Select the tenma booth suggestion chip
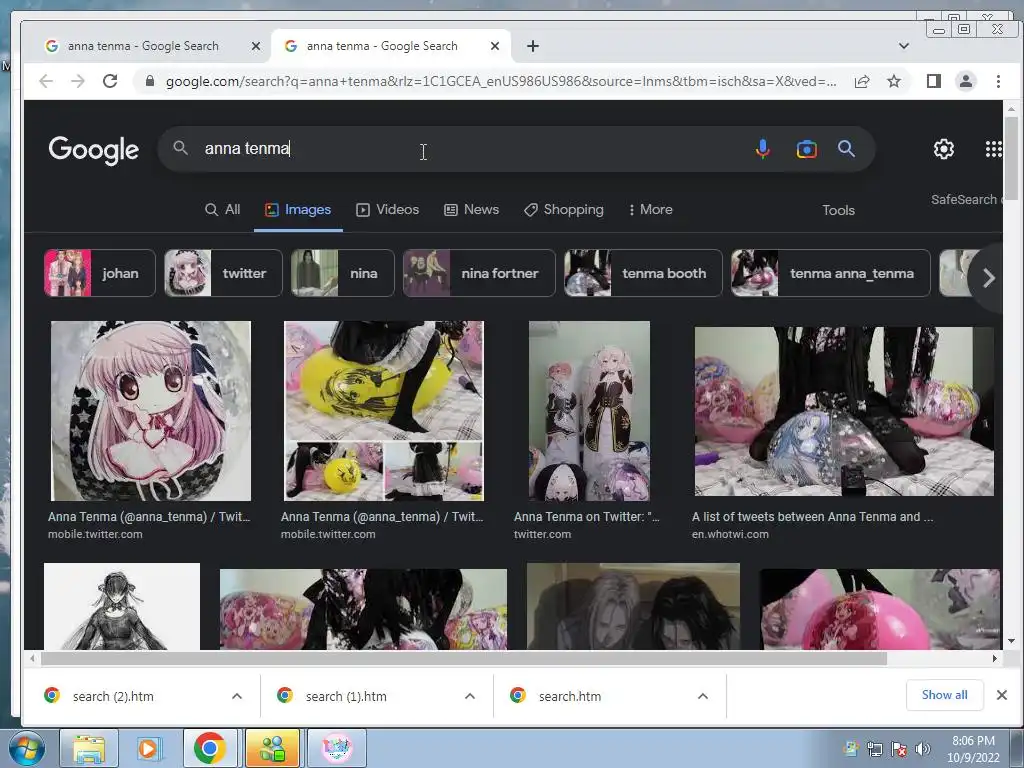 point(643,273)
